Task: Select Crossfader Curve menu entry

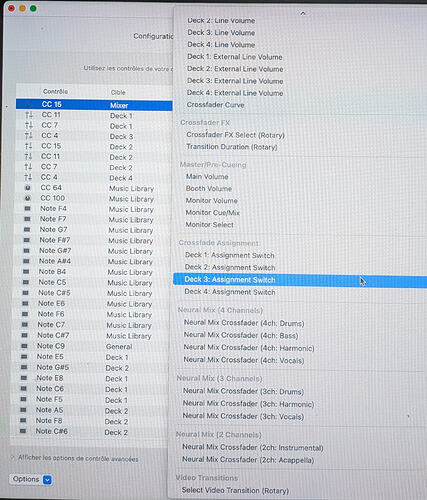Action: pos(215,105)
